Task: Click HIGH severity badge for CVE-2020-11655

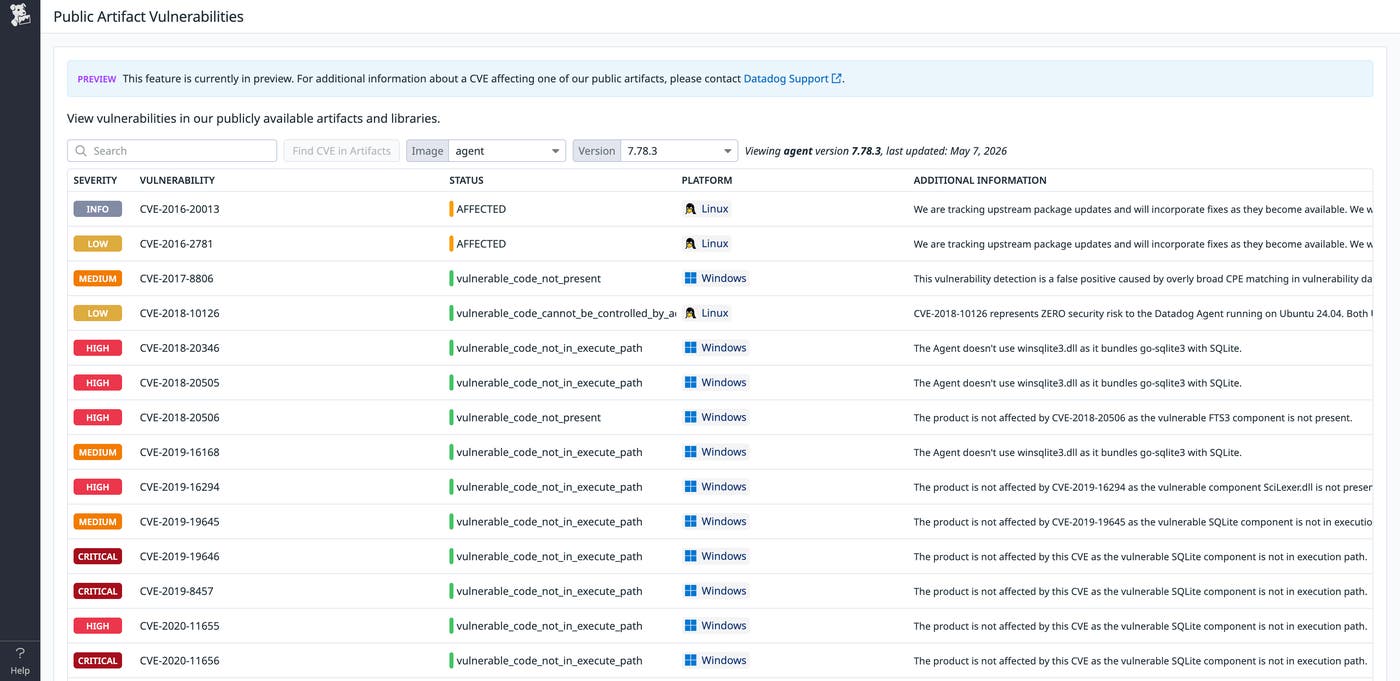Action: click(98, 626)
